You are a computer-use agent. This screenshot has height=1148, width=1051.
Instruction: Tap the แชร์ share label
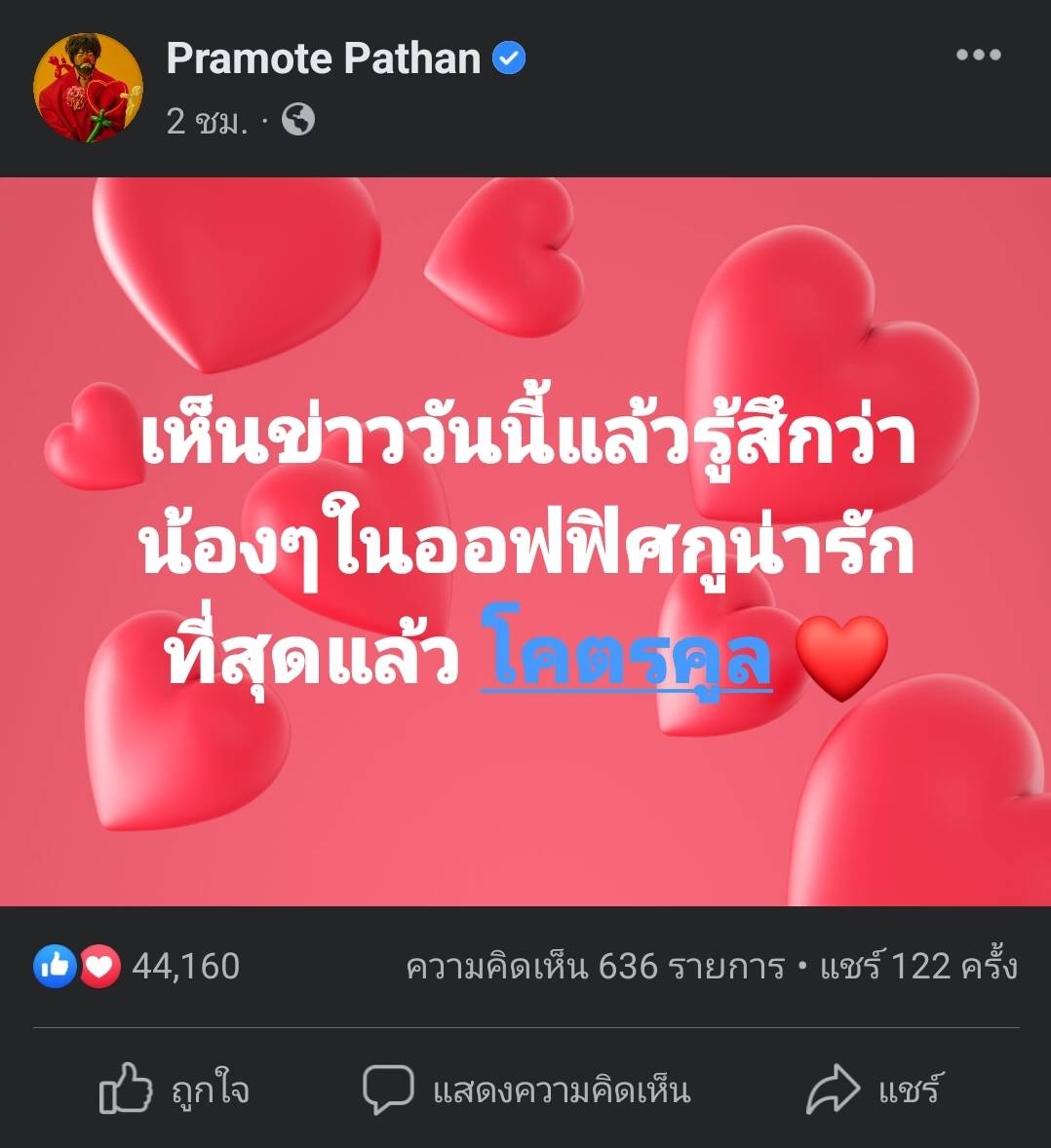point(912,1089)
